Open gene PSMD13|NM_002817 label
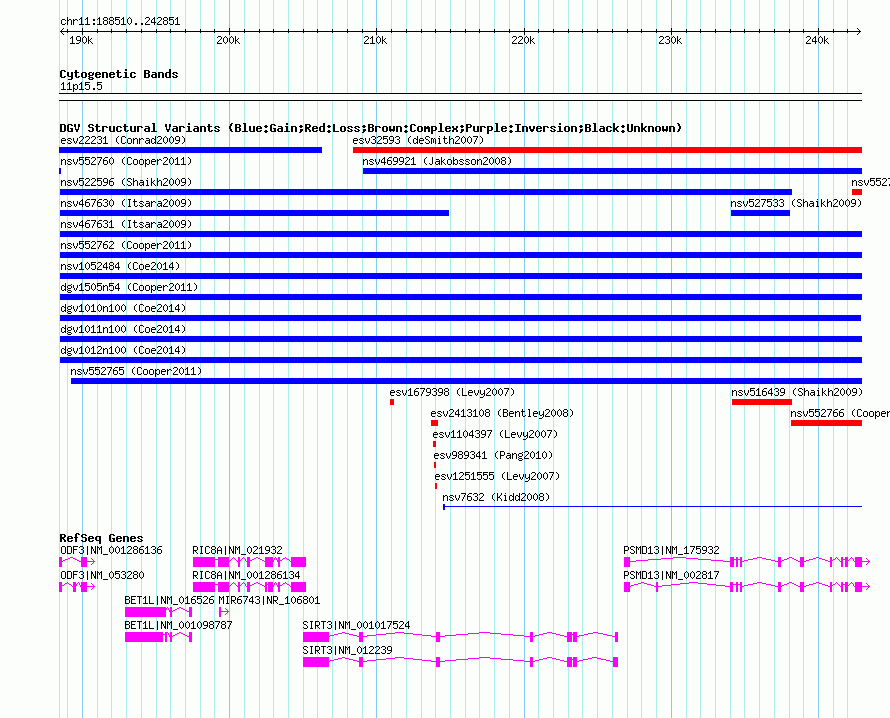Screen dimensions: 890x718 click(671, 576)
